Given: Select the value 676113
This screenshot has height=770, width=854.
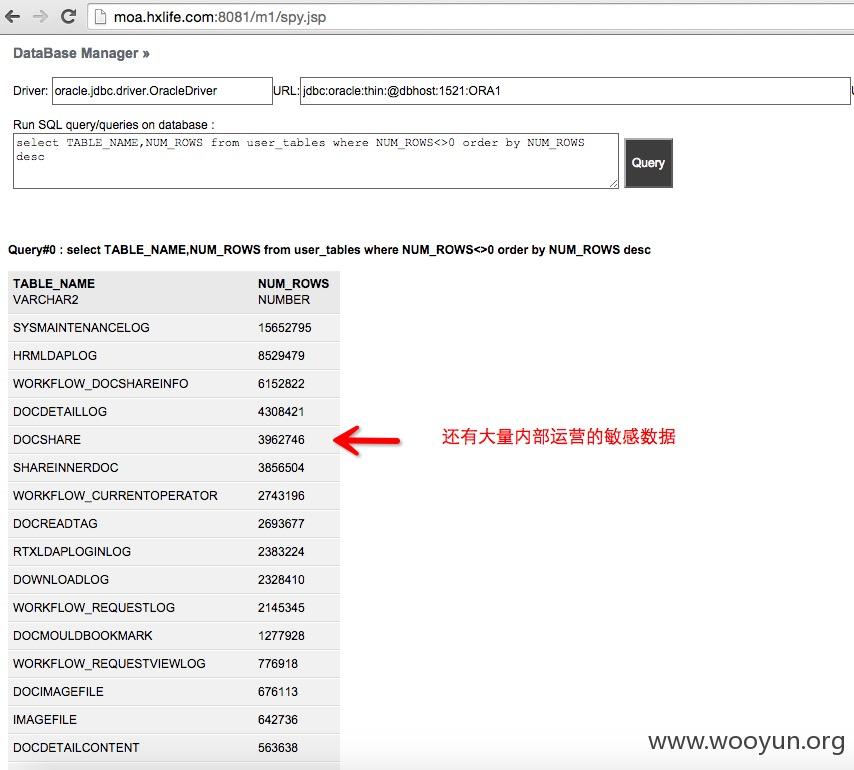Looking at the screenshot, I should (278, 692).
